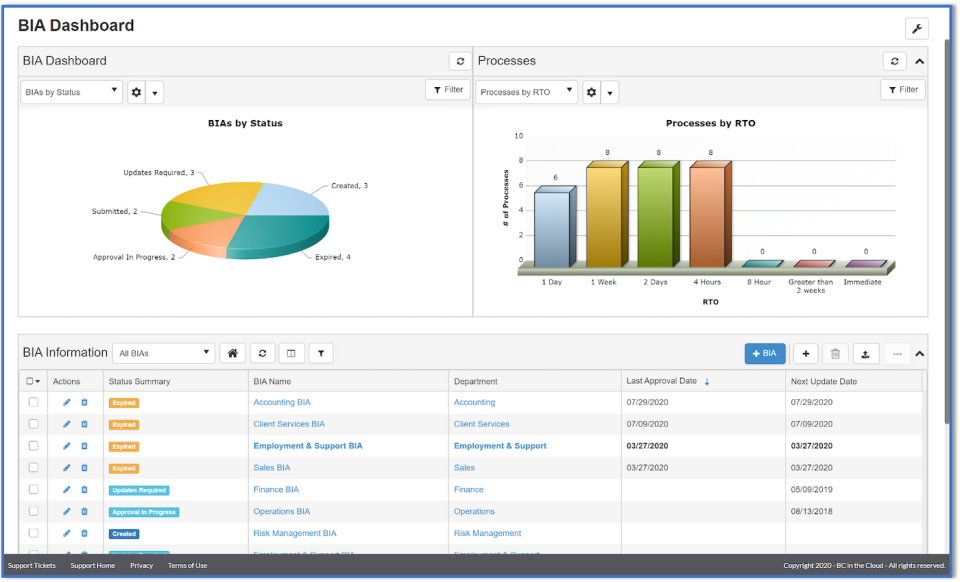Open Terms of Use in the footer
The width and height of the screenshot is (960, 582).
pyautogui.click(x=187, y=565)
